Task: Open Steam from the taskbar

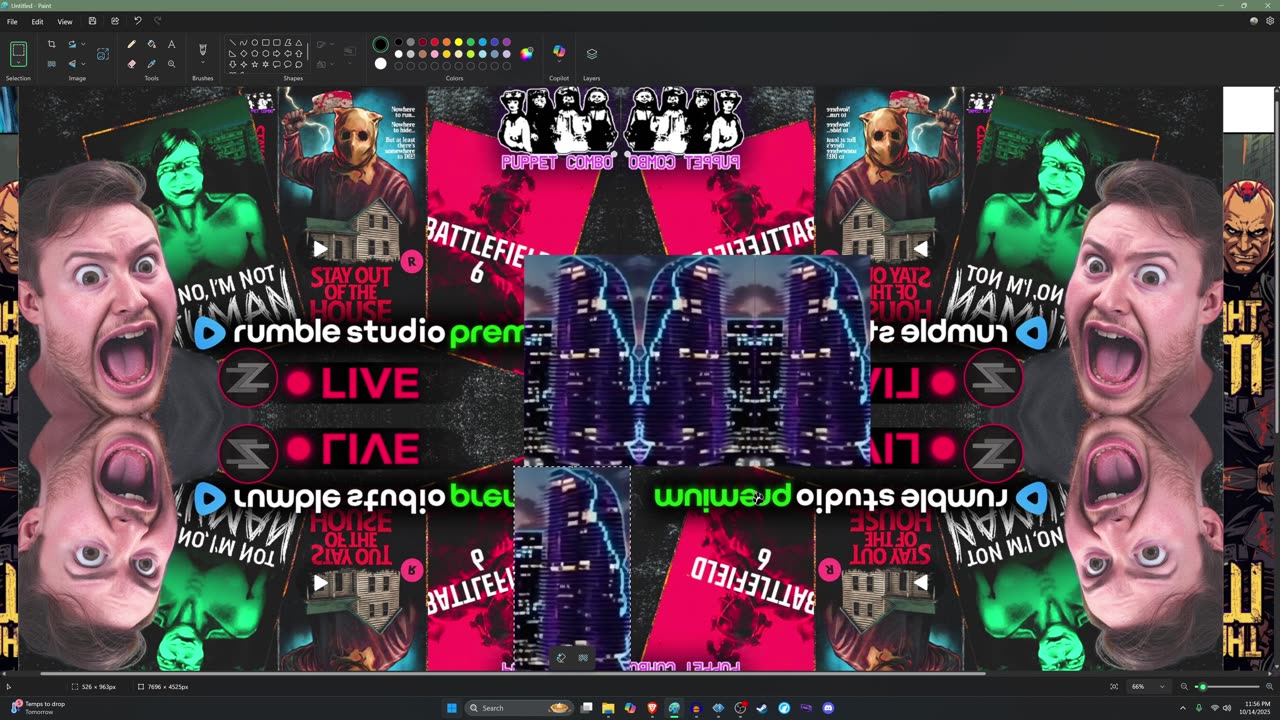Action: [x=761, y=708]
